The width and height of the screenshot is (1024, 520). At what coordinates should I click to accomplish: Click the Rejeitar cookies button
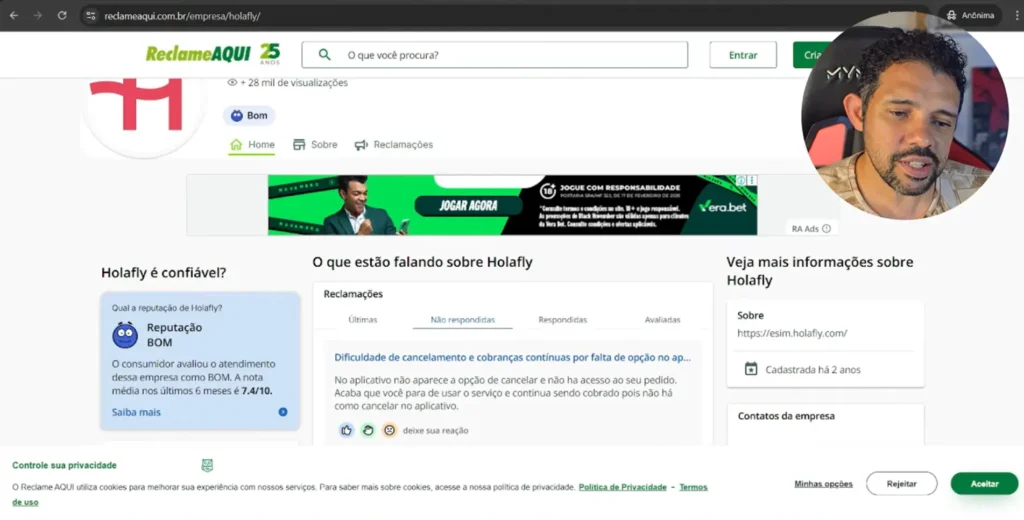pos(901,483)
